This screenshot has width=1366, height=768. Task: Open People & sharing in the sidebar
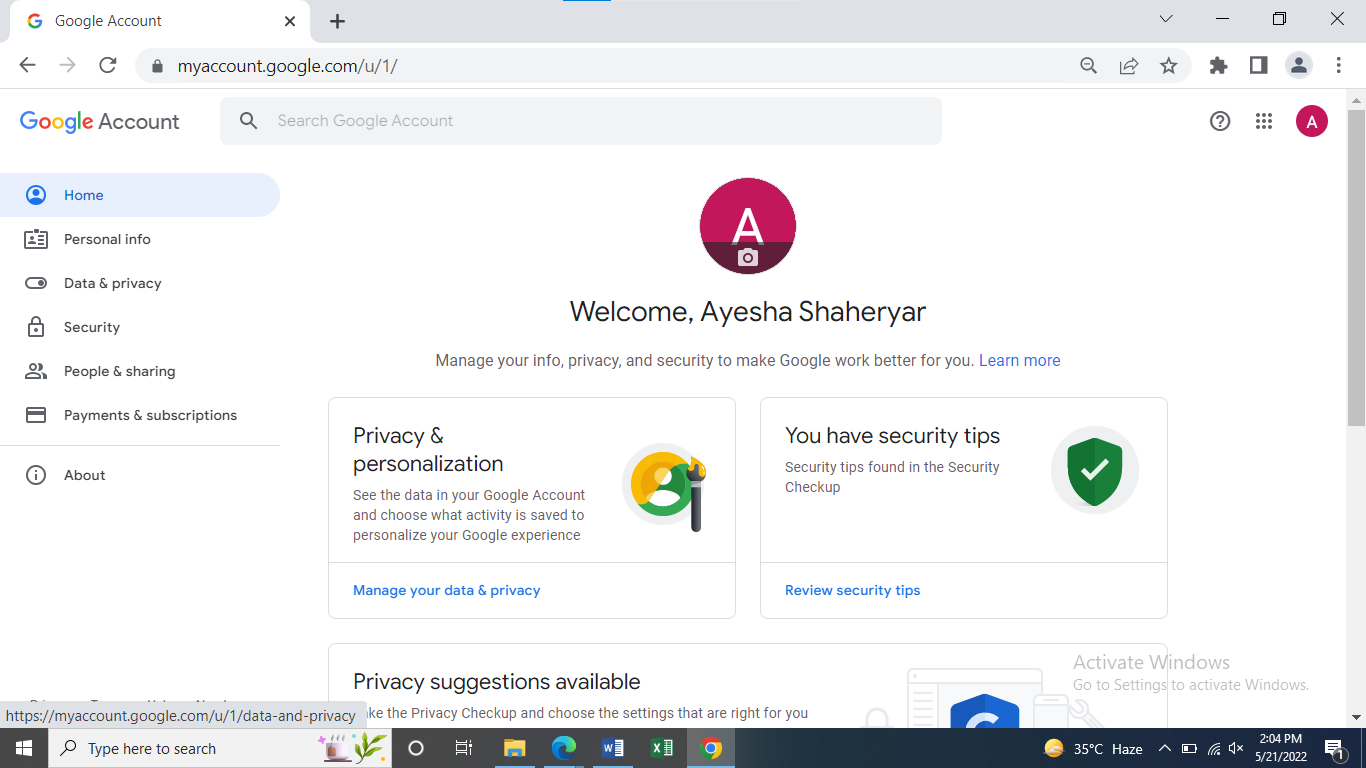pyautogui.click(x=140, y=371)
